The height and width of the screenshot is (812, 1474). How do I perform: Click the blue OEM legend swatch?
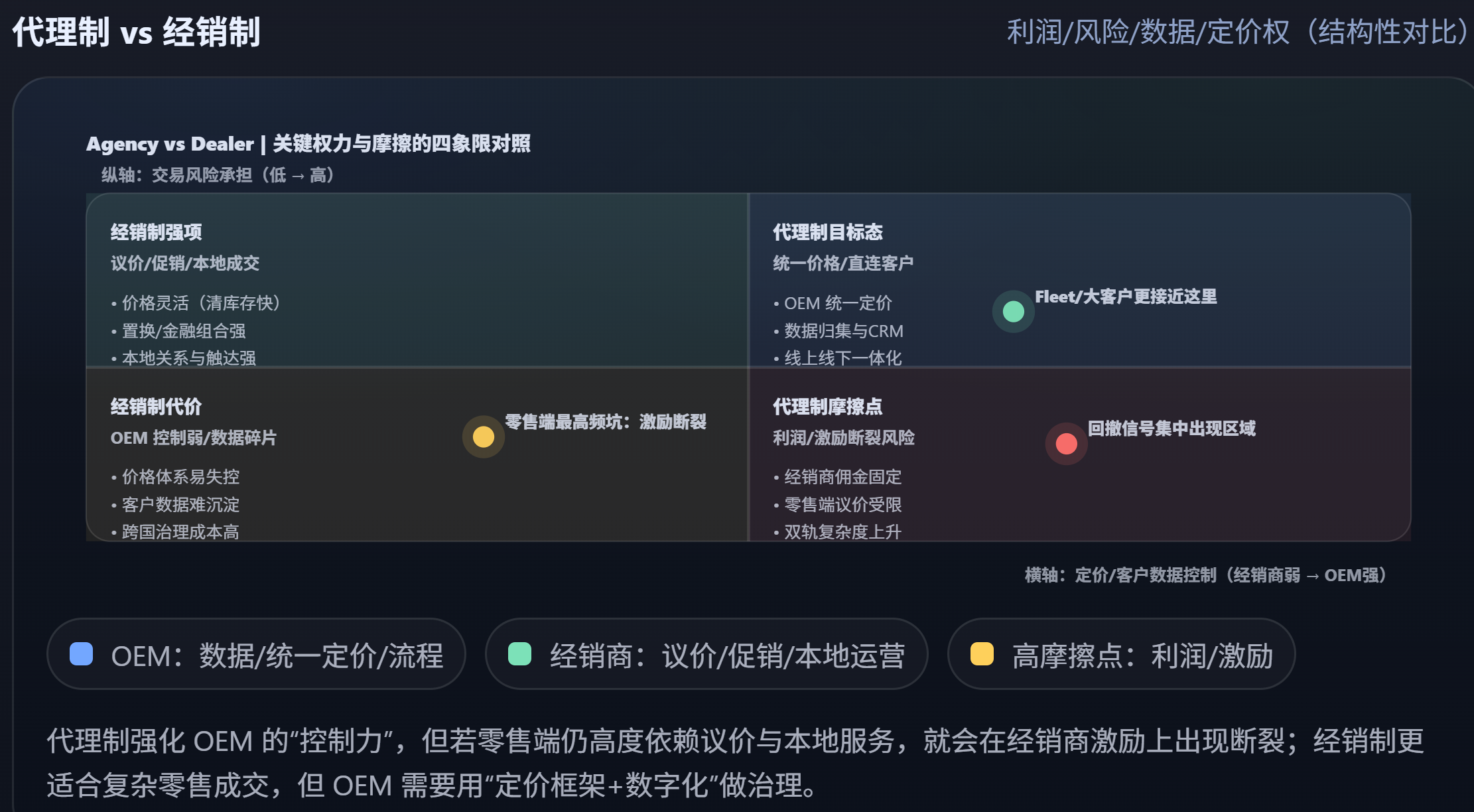pyautogui.click(x=81, y=654)
